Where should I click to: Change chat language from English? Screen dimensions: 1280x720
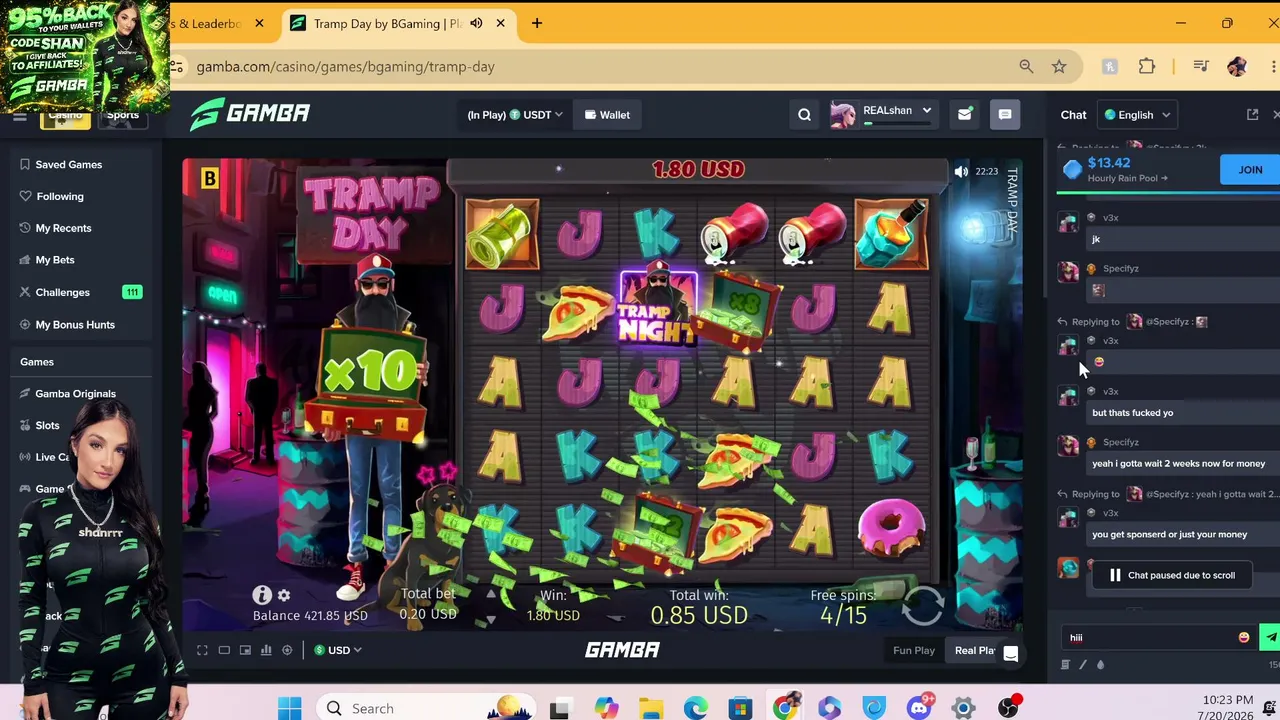pyautogui.click(x=1137, y=115)
